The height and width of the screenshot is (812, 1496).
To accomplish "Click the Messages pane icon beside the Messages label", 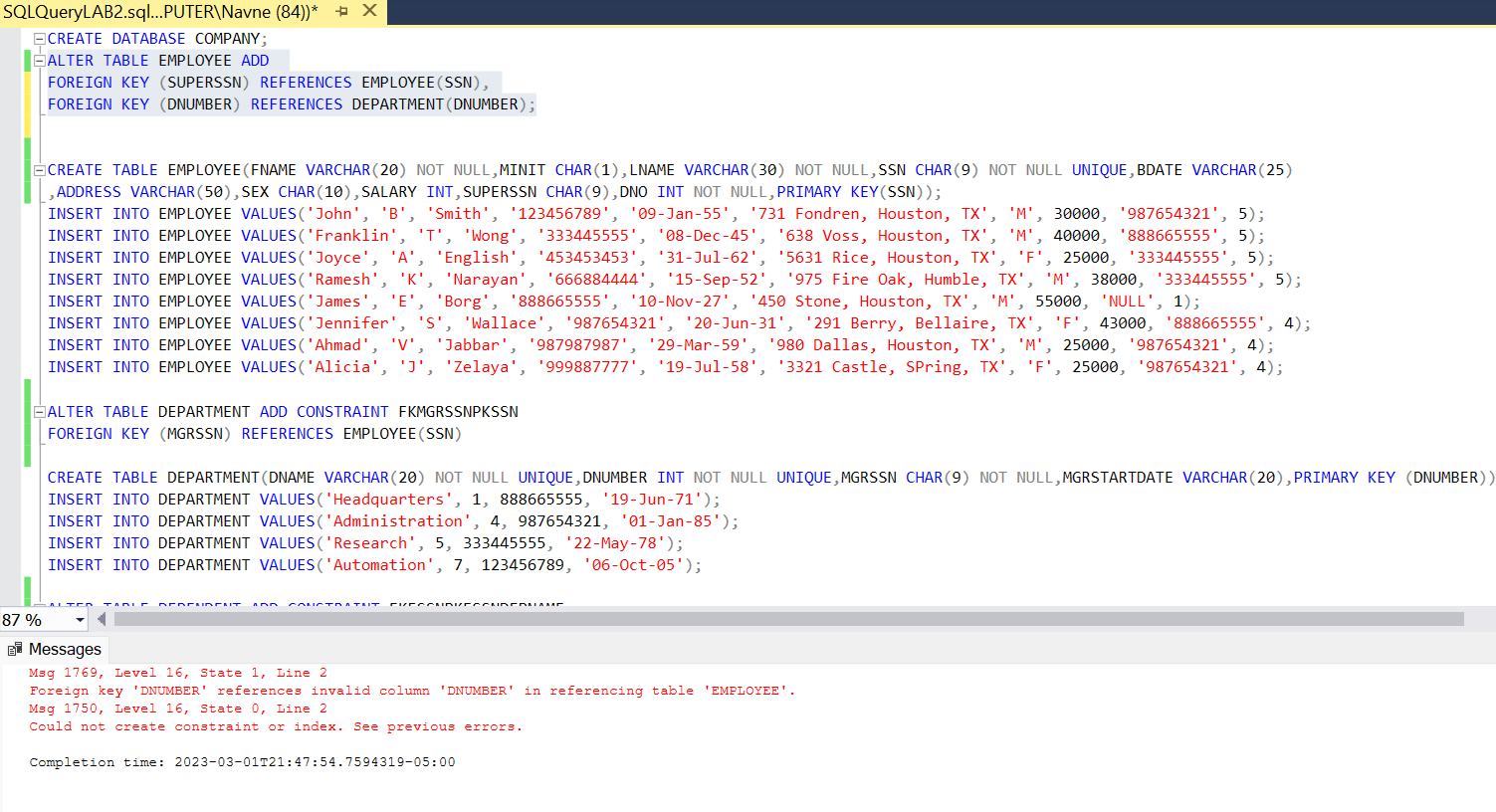I will coord(16,649).
